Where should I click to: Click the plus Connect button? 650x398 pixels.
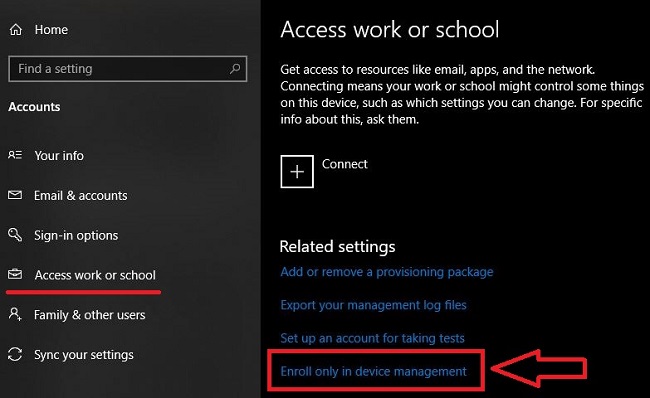(x=297, y=172)
